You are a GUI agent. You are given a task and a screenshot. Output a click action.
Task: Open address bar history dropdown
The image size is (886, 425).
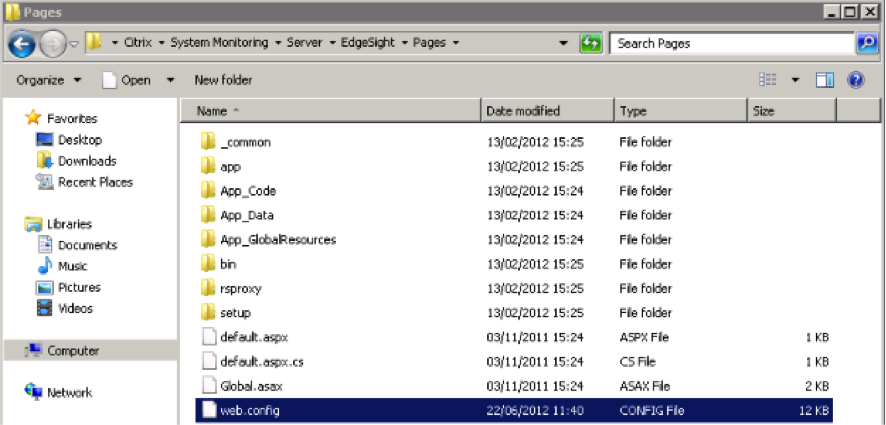pos(565,44)
